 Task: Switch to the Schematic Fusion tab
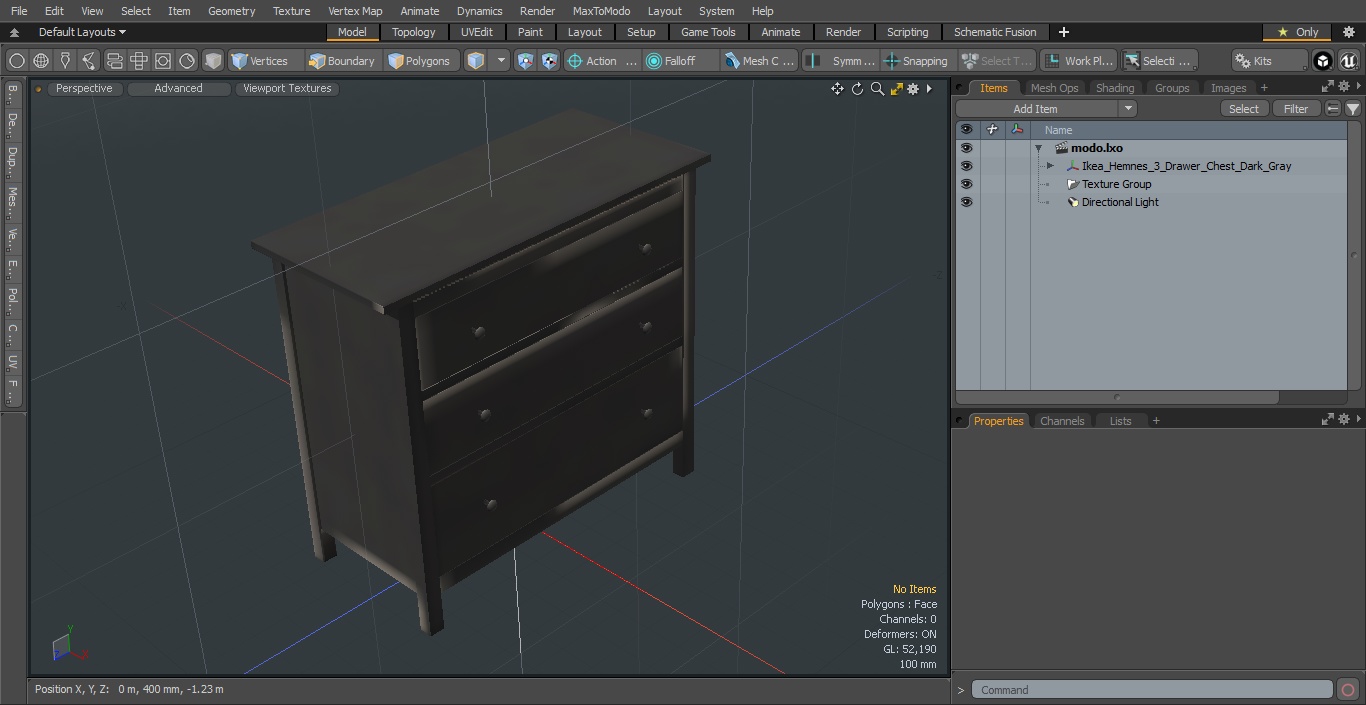(995, 32)
